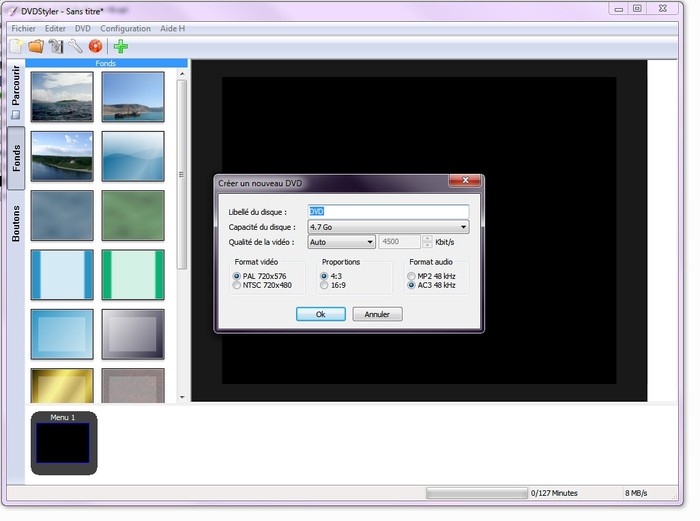Decrease bitrate with spinner down arrow

(428, 245)
